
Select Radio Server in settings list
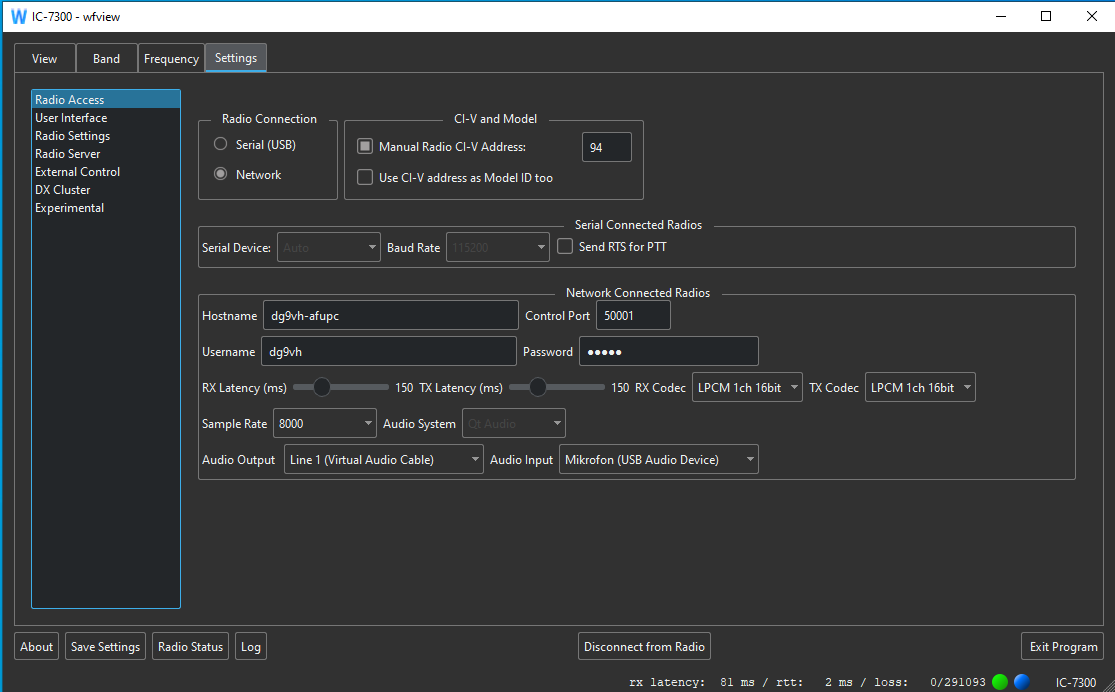[68, 154]
